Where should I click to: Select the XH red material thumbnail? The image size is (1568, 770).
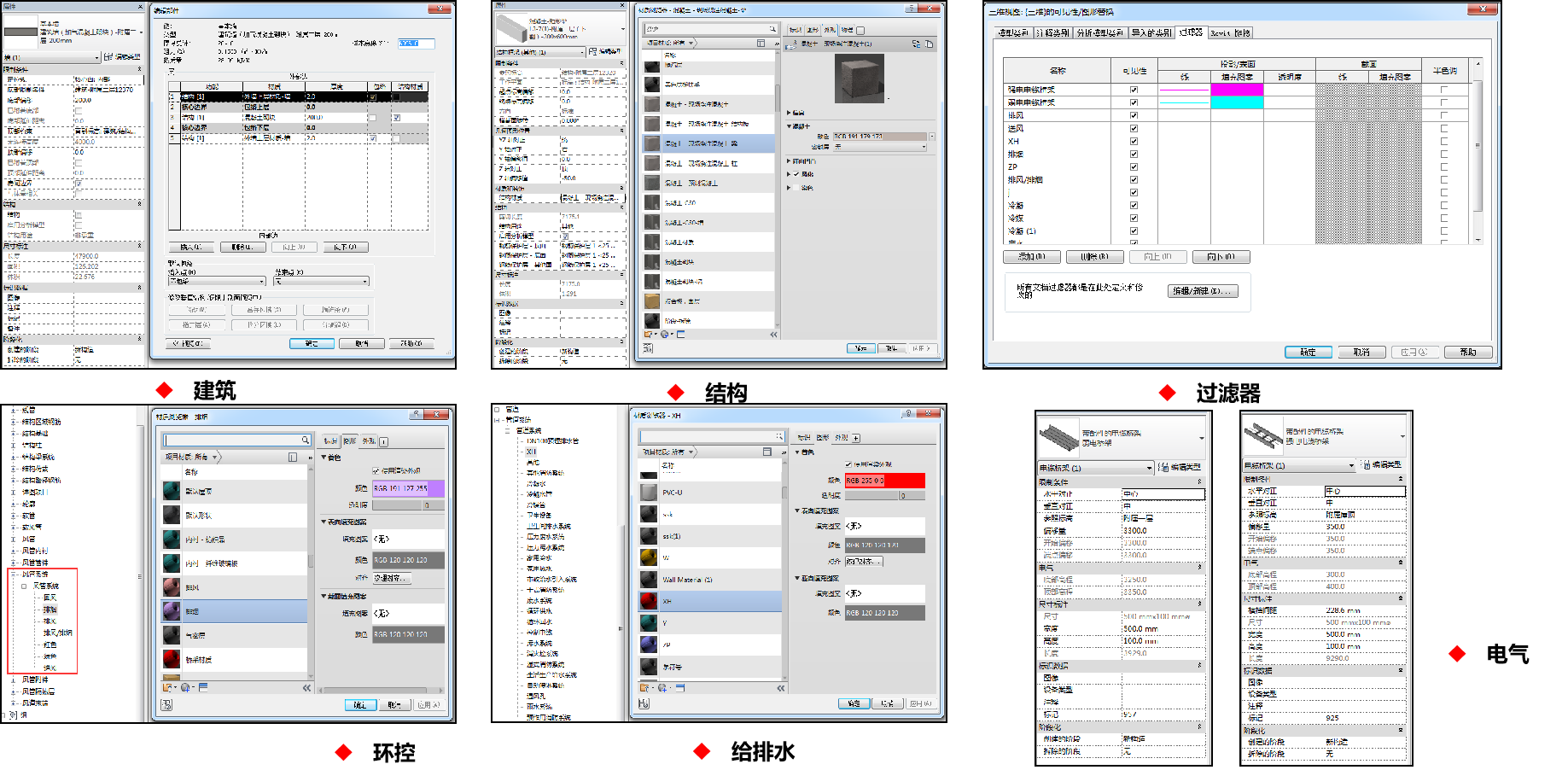[648, 601]
